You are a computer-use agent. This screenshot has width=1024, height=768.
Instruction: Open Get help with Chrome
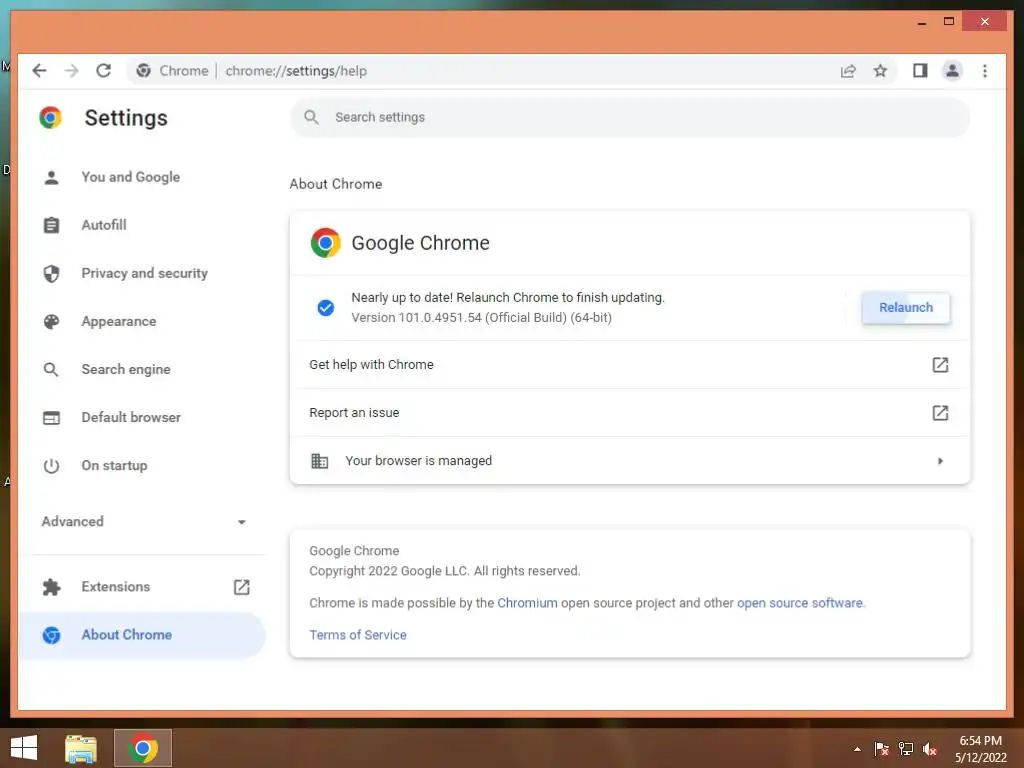tap(630, 364)
